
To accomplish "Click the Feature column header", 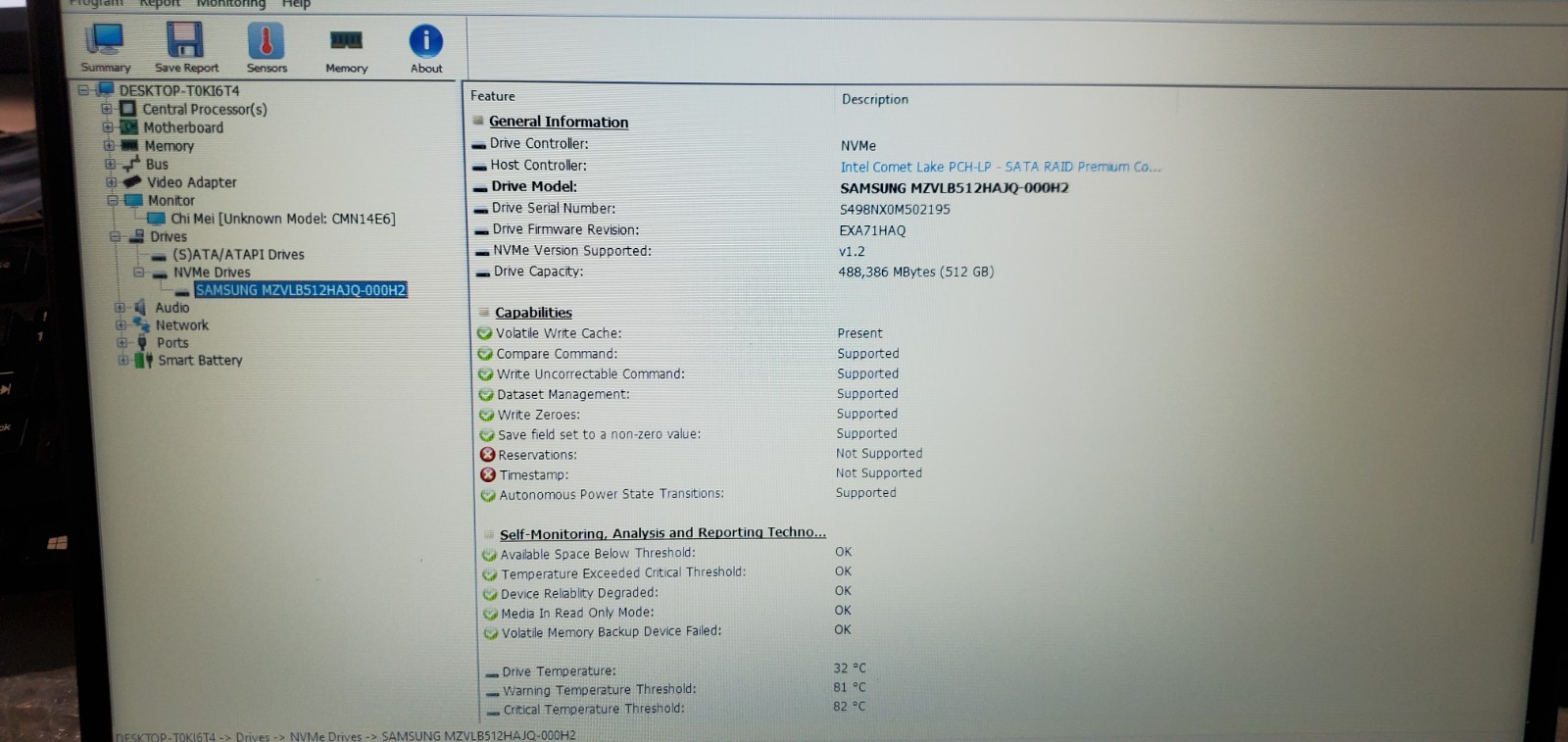I will tap(492, 96).
